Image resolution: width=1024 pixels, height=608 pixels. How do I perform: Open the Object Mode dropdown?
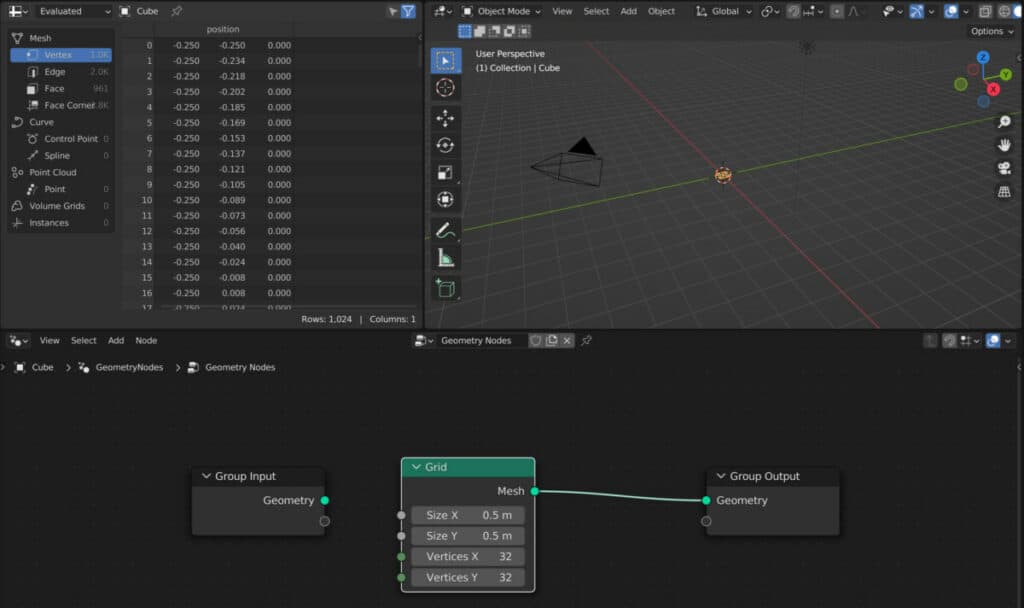[x=502, y=11]
